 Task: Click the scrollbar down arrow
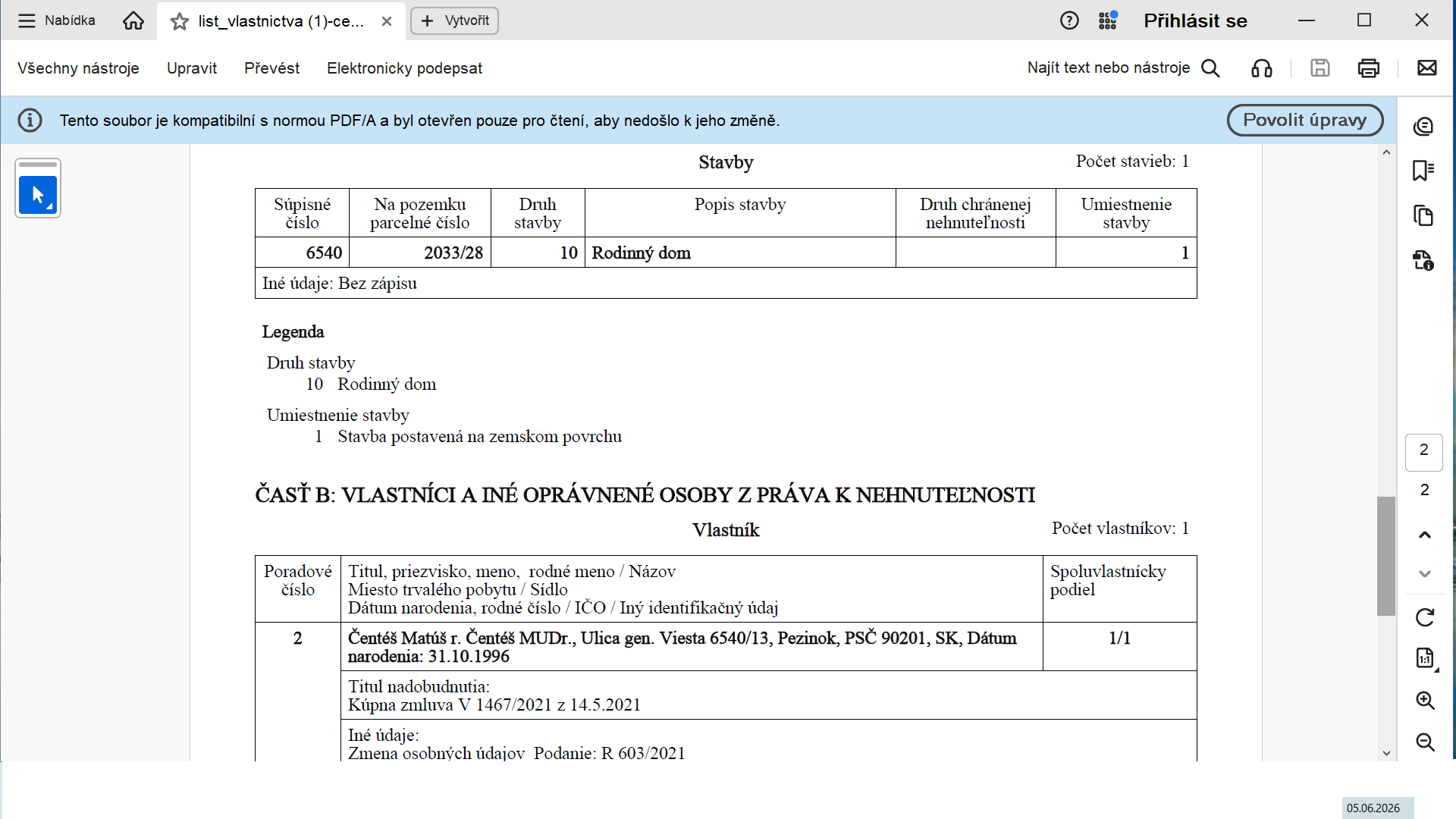pyautogui.click(x=1386, y=753)
